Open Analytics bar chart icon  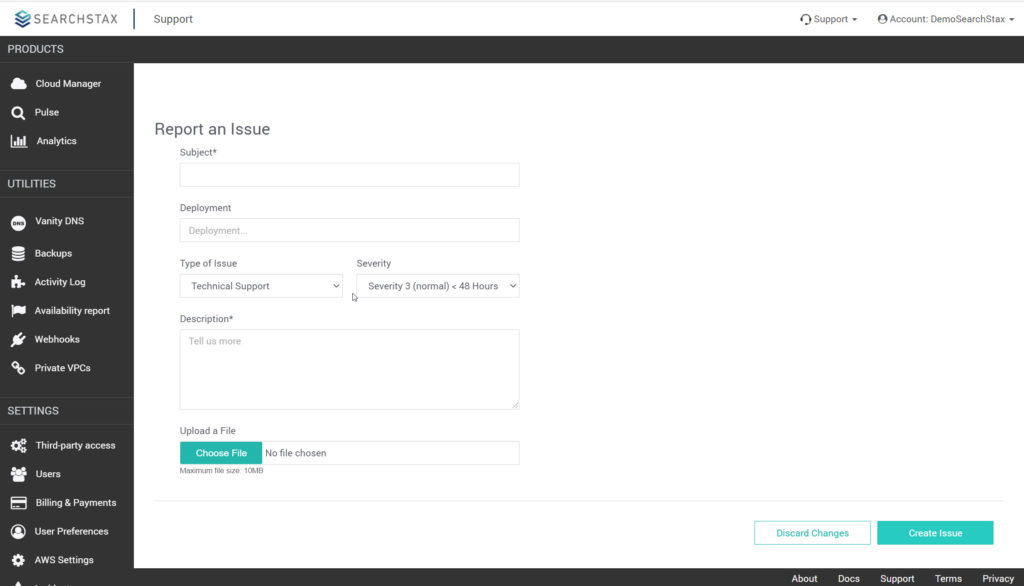[19, 141]
